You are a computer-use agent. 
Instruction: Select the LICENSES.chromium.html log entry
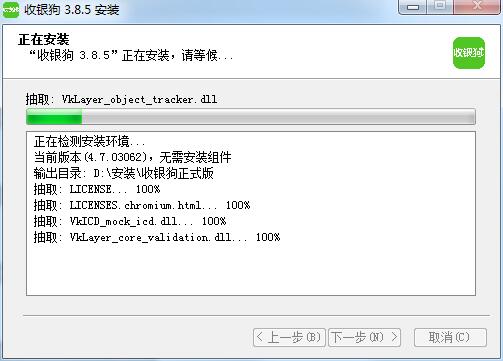(x=142, y=205)
